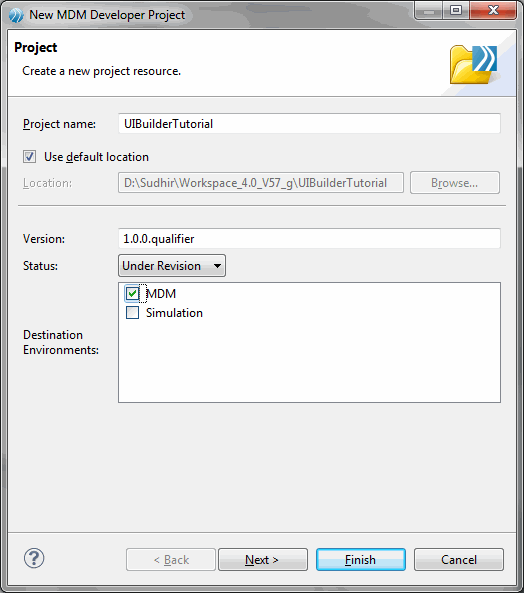Cancel the new project wizard
The image size is (524, 593).
(459, 559)
